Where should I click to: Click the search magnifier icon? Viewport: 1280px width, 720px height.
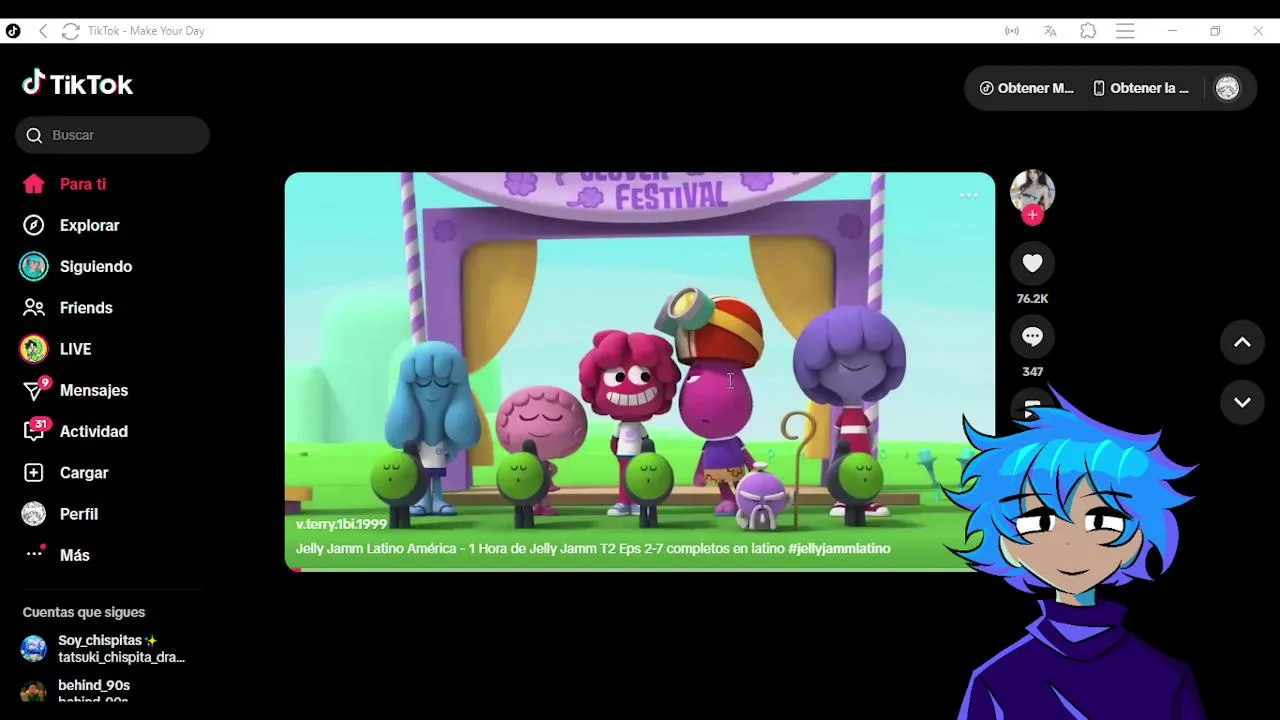click(34, 135)
